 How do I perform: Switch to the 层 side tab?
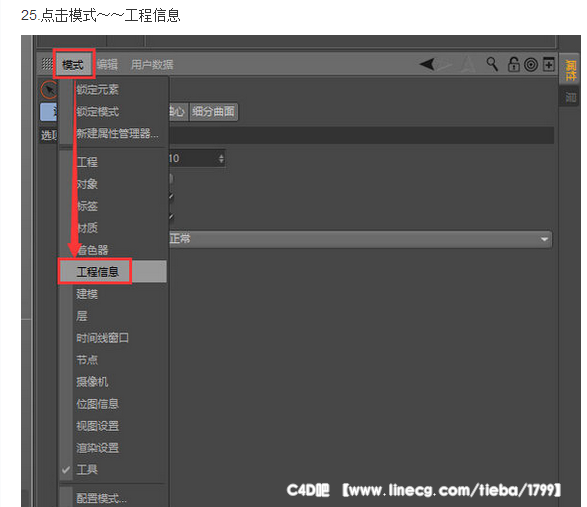(x=570, y=97)
